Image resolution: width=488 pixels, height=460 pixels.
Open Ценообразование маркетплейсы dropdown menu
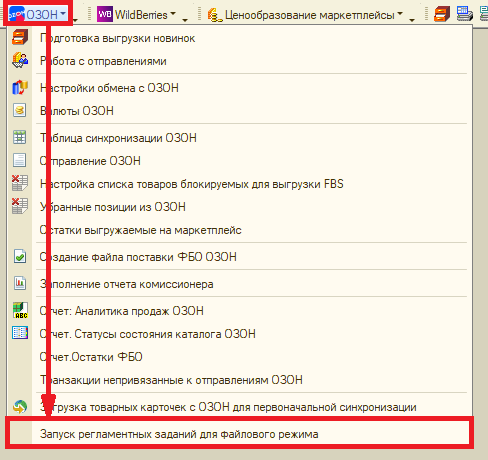[305, 15]
